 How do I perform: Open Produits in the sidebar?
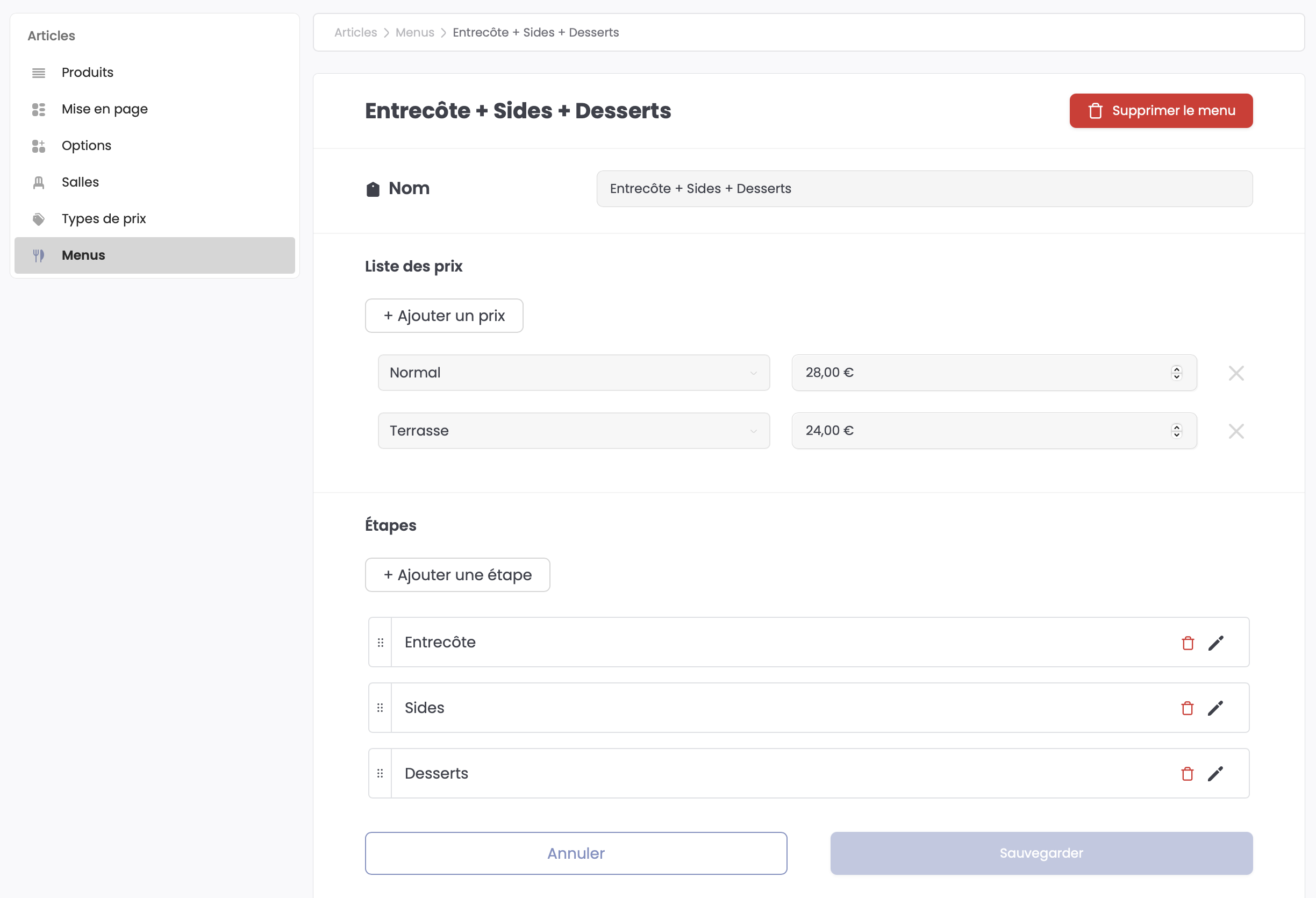(x=87, y=73)
